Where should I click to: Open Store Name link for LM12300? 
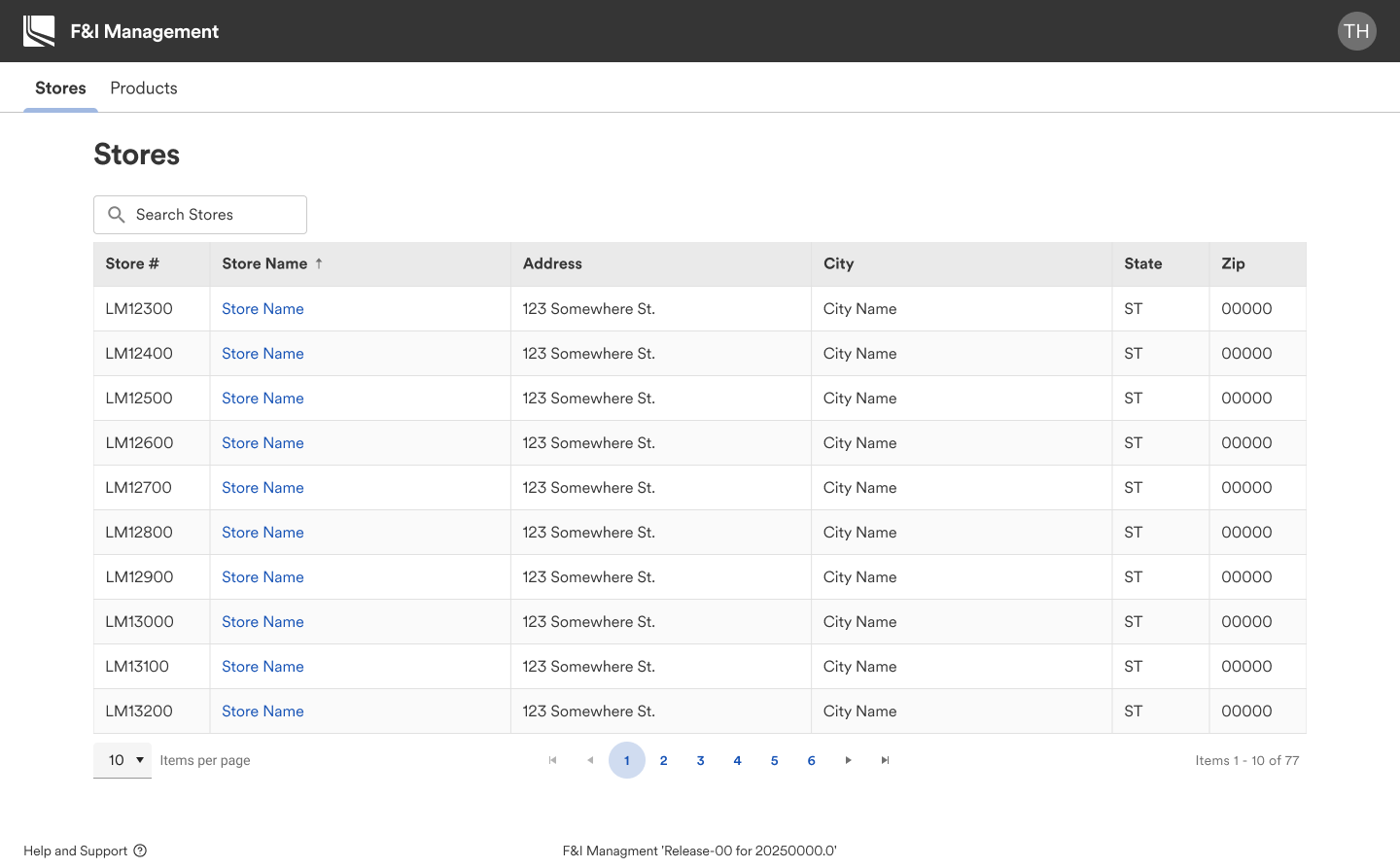tap(262, 309)
